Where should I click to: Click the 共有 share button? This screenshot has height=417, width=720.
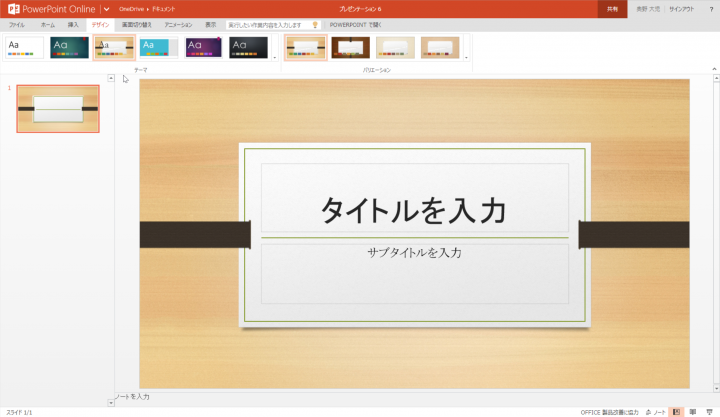612,9
